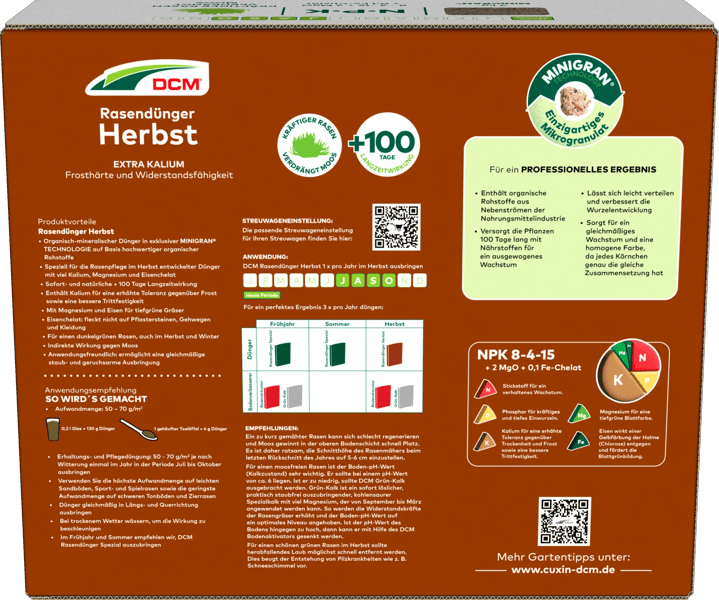Click the 'Indirekte Wirkung gegen Moos' bullet

pos(93,345)
